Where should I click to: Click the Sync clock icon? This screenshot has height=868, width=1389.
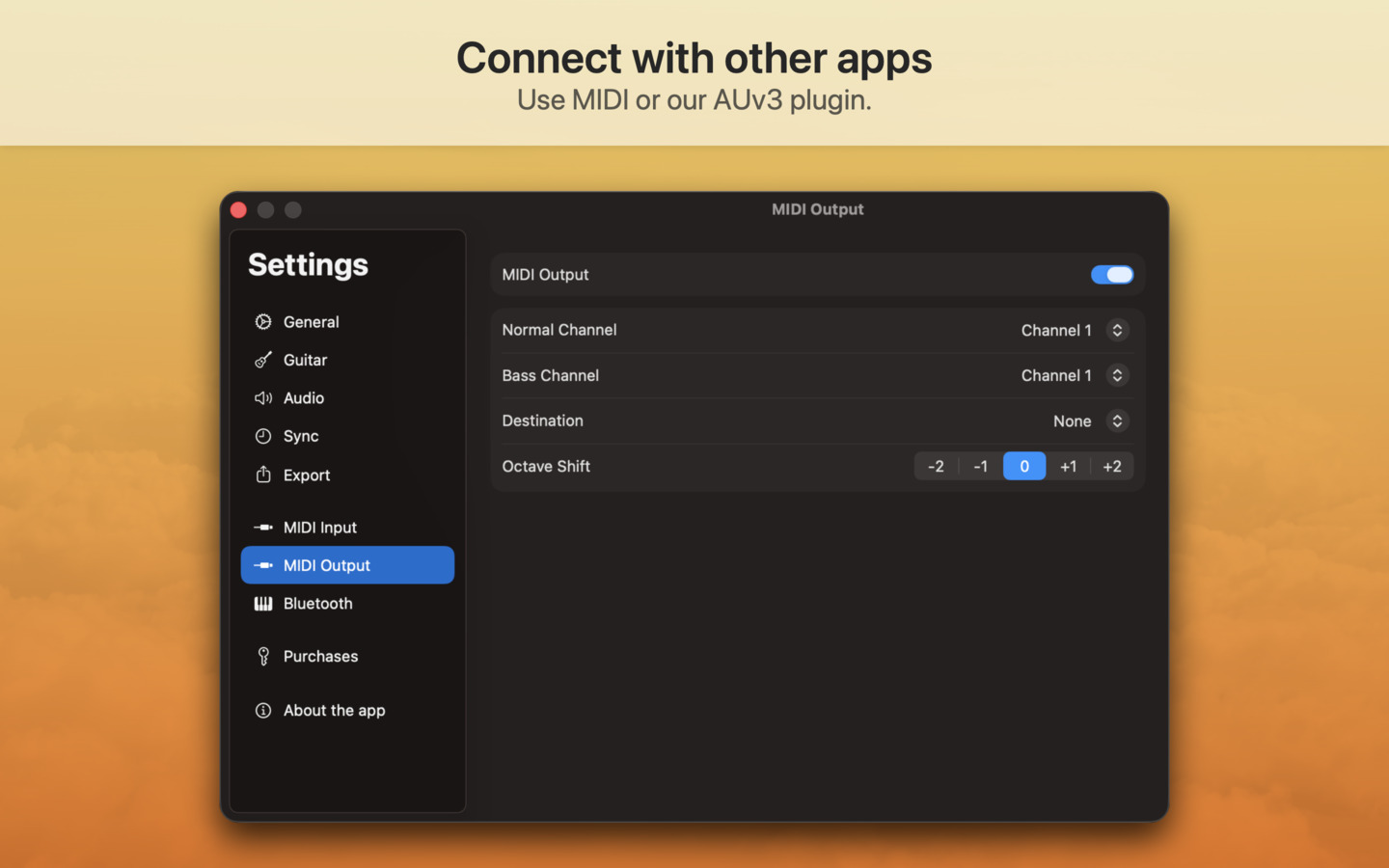(262, 436)
